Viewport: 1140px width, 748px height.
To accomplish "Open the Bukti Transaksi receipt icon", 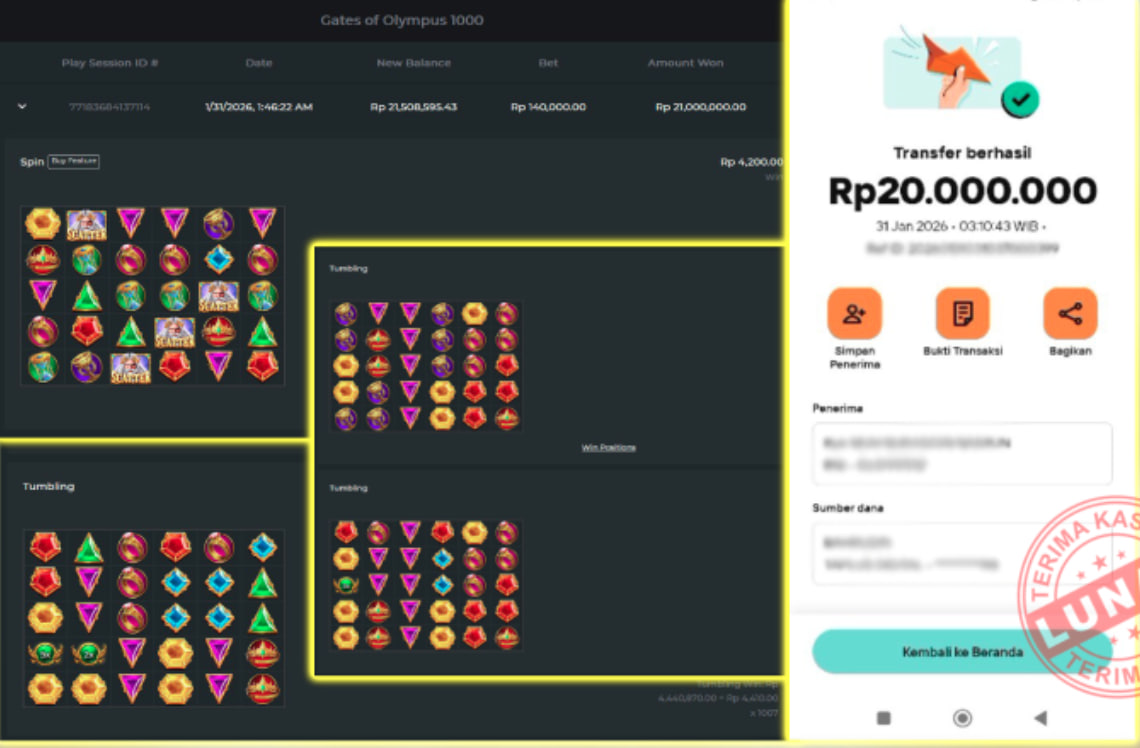I will [x=963, y=314].
